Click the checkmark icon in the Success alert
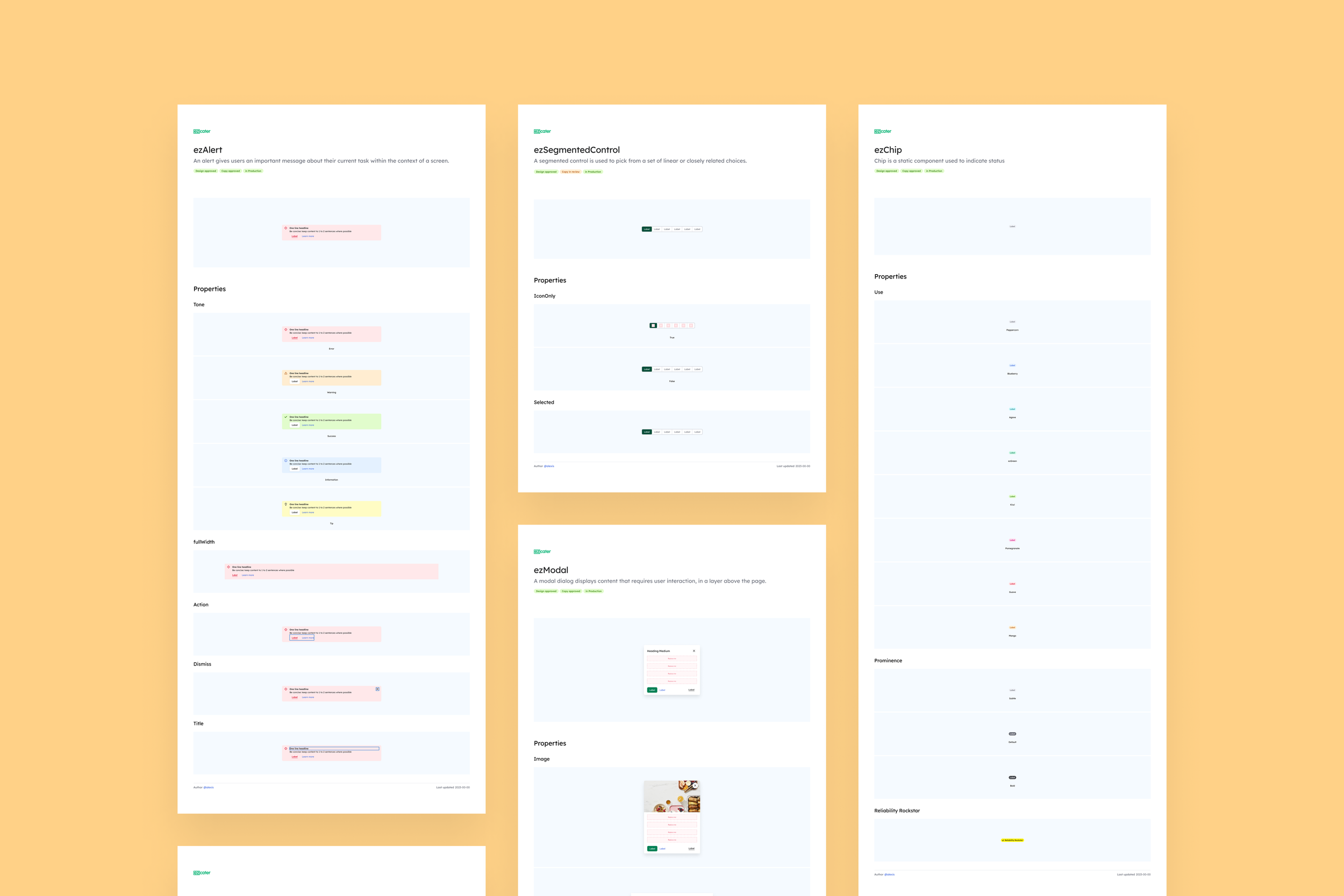This screenshot has width=1344, height=896. [x=285, y=417]
